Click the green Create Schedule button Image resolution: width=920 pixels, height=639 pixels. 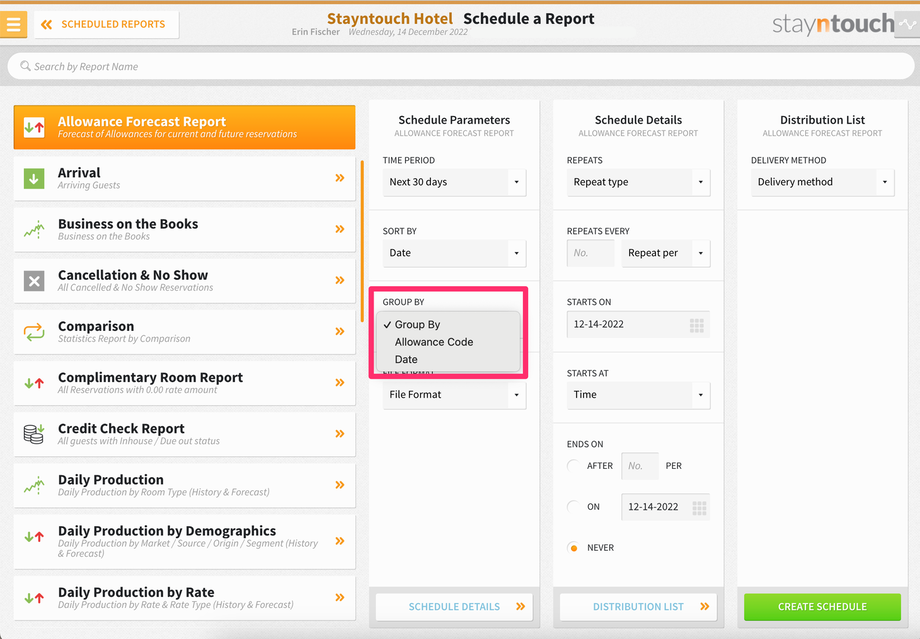(823, 607)
